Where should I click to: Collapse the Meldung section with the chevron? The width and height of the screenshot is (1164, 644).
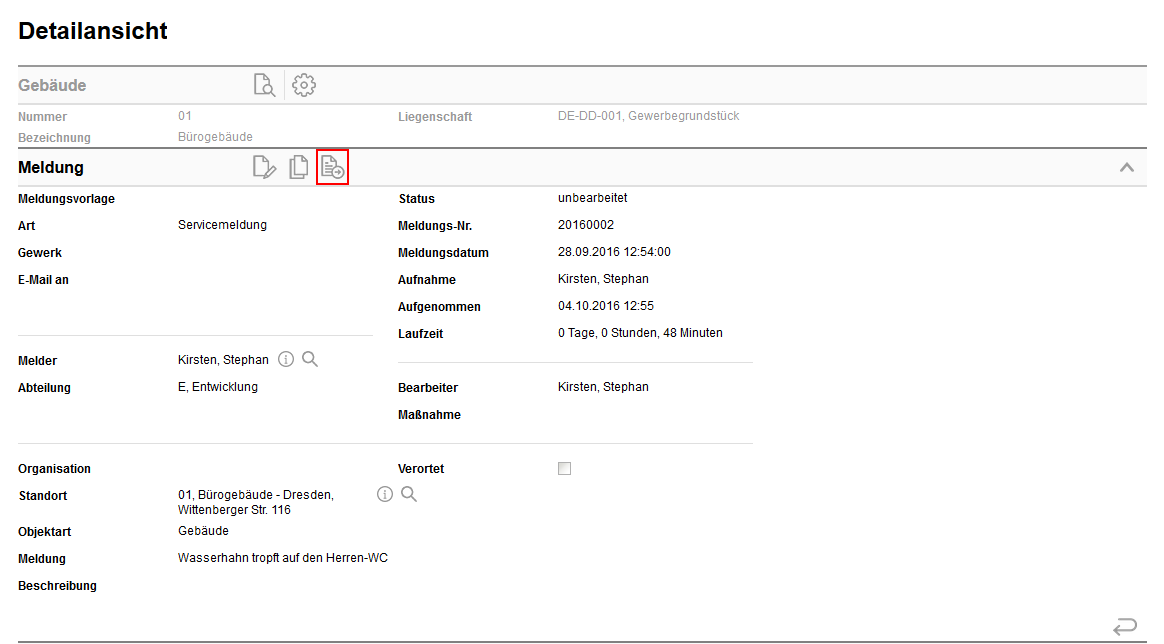click(x=1126, y=167)
